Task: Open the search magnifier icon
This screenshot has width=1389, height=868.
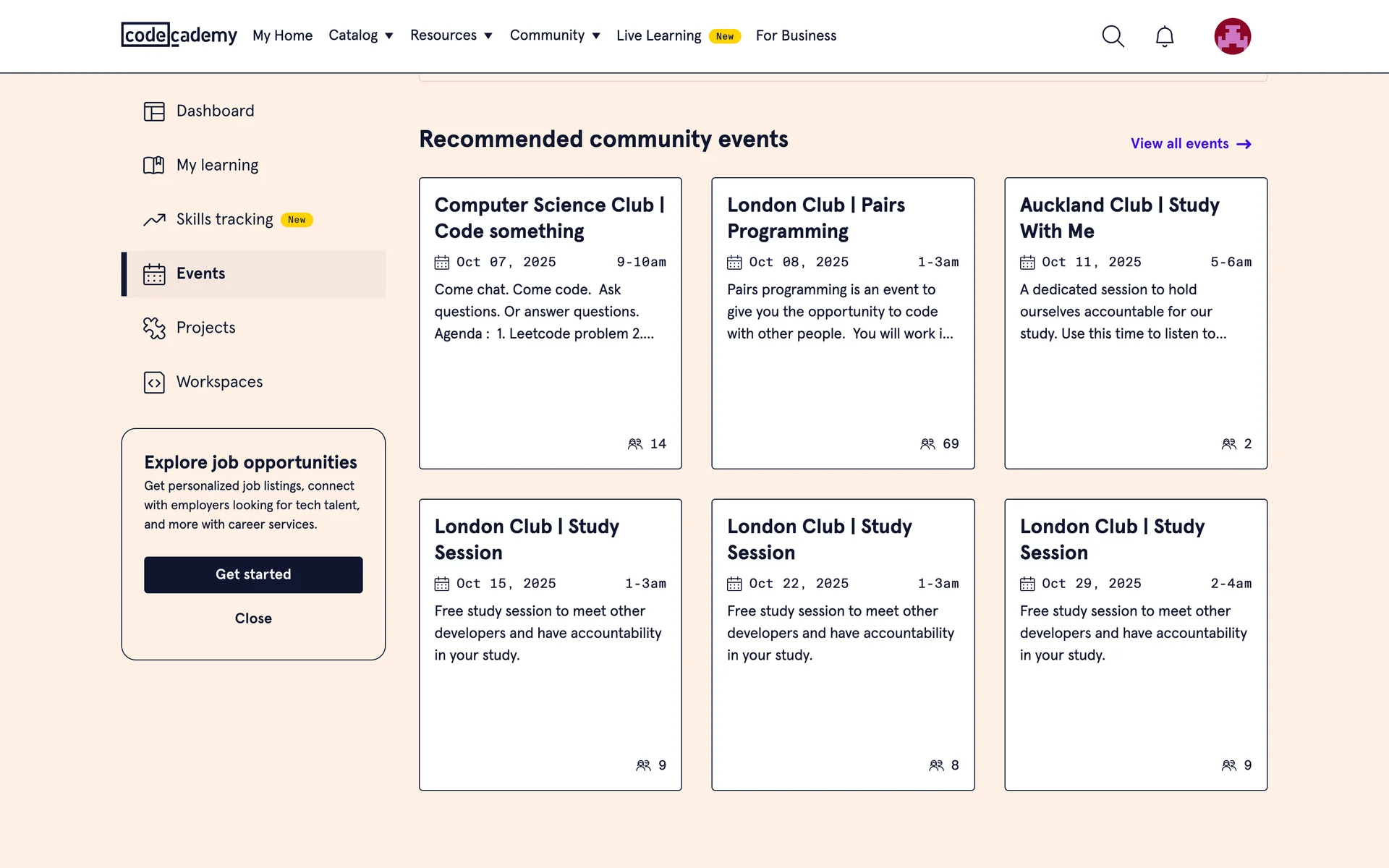Action: [1113, 36]
